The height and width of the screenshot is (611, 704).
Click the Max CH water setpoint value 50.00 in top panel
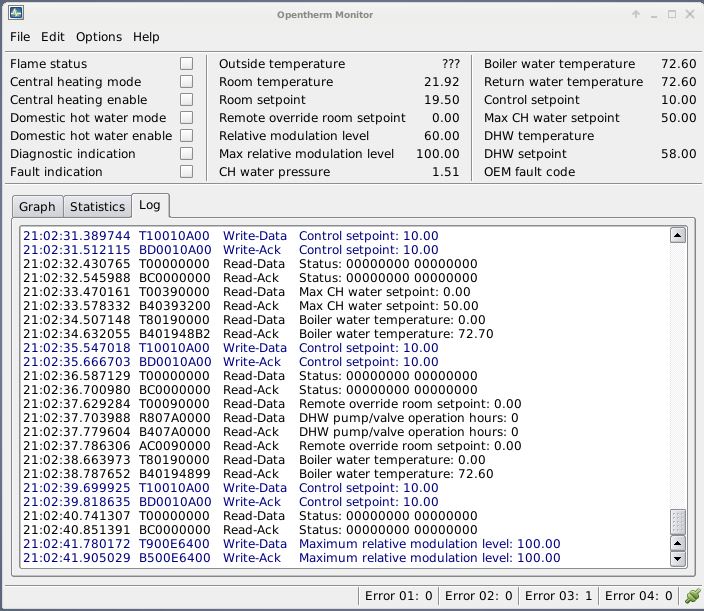pos(679,118)
